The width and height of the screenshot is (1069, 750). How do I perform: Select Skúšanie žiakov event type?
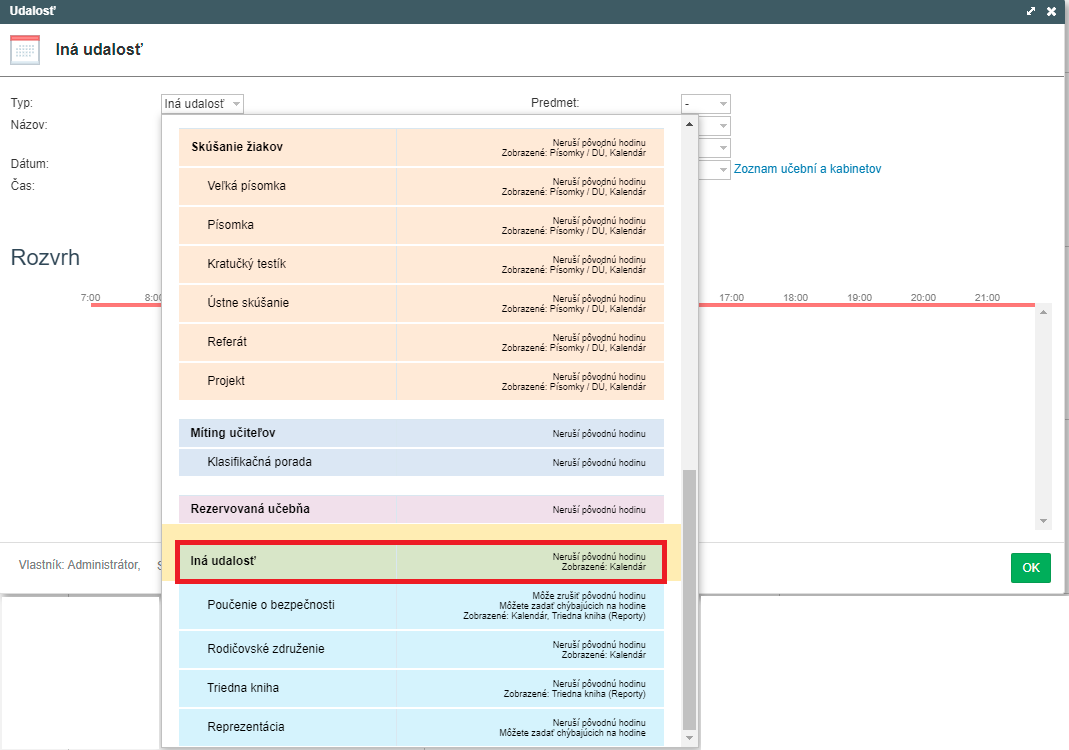[x=421, y=147]
